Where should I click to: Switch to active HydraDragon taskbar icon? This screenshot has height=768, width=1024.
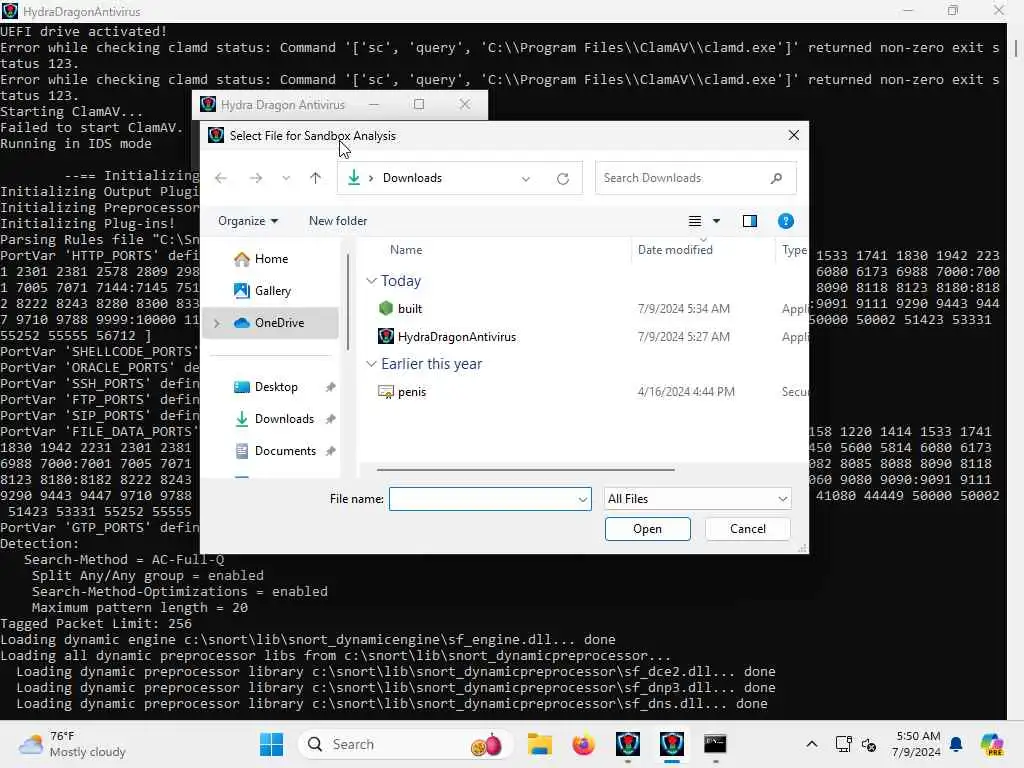(671, 744)
